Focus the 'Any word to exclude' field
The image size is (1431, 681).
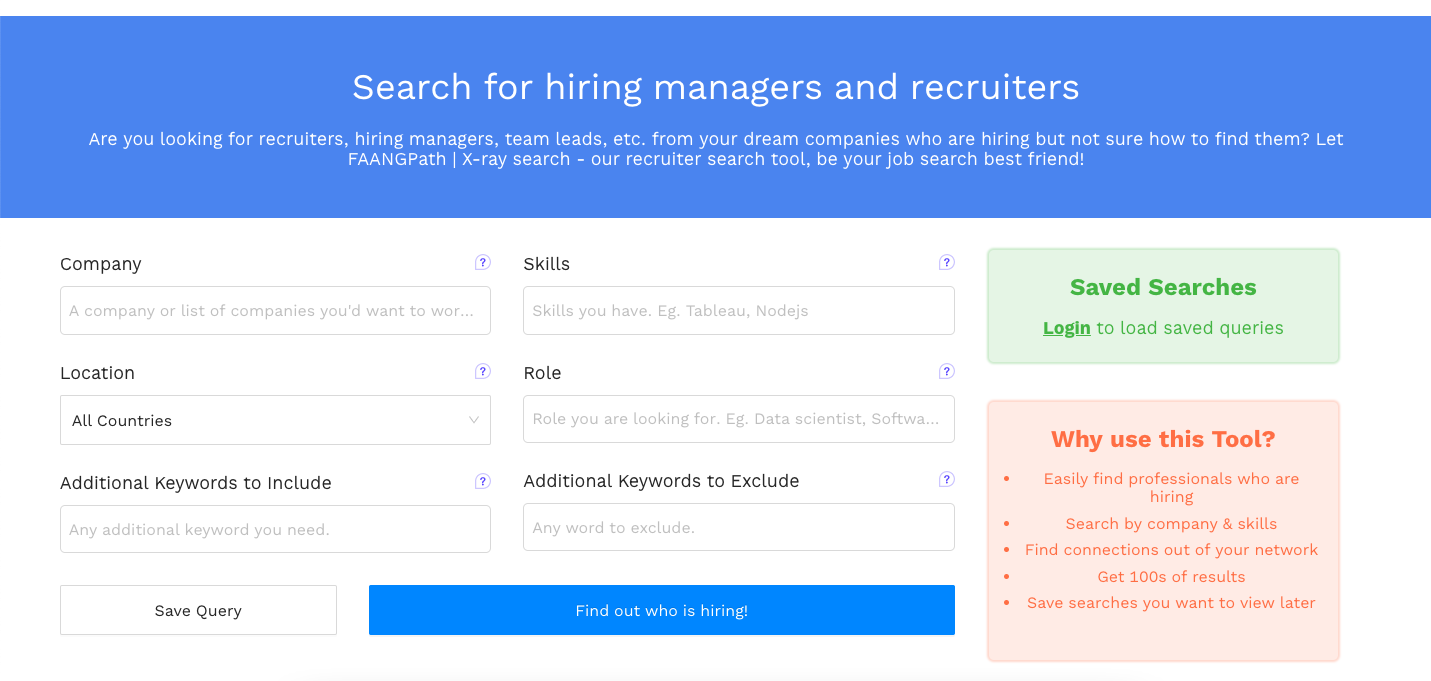(x=738, y=527)
